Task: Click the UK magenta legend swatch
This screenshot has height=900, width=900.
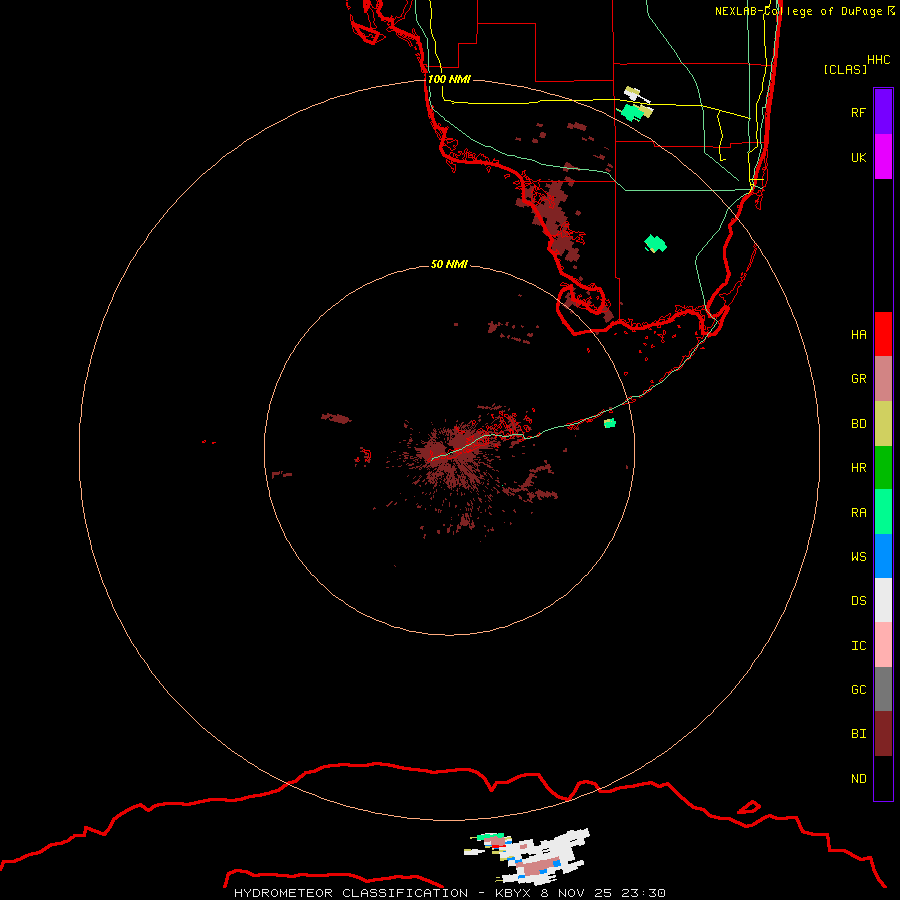Action: click(x=883, y=157)
